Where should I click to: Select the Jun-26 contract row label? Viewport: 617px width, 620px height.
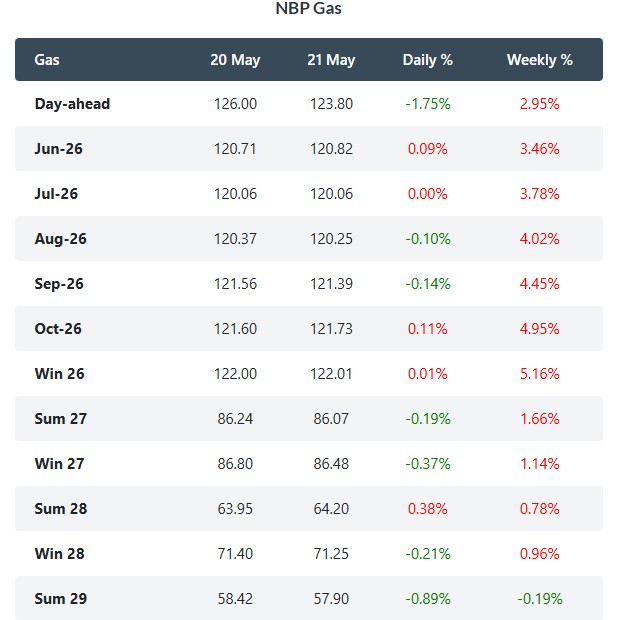(59, 149)
